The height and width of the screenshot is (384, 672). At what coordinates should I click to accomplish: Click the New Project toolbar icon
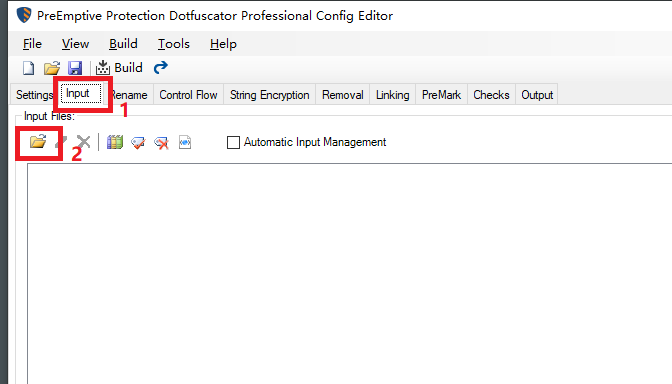coord(29,68)
